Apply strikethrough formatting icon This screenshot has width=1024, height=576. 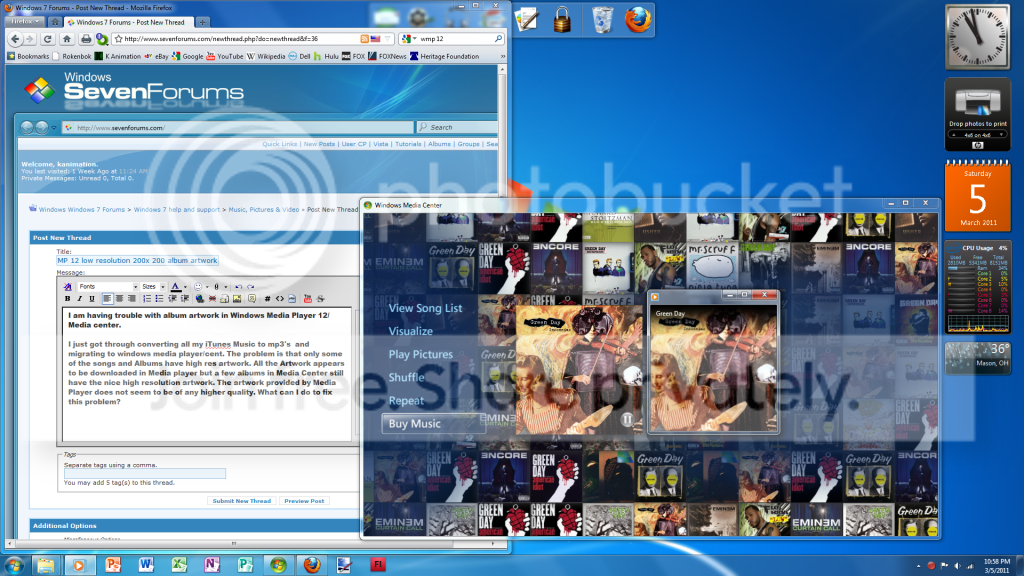tap(320, 299)
